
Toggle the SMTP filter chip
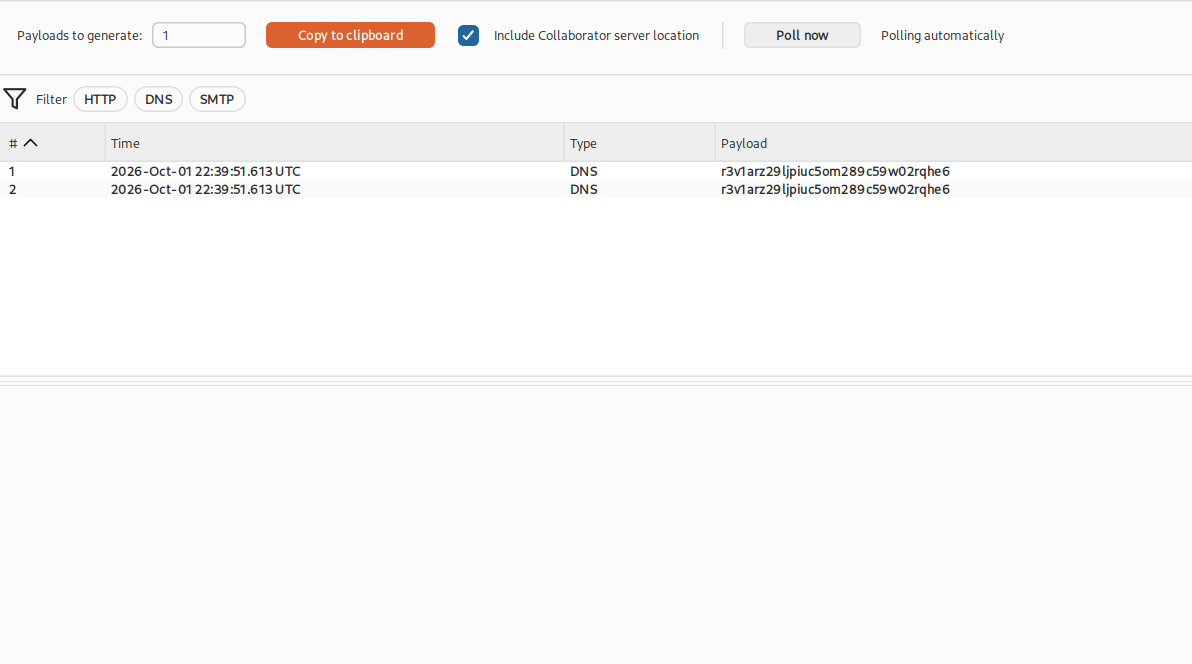[217, 100]
